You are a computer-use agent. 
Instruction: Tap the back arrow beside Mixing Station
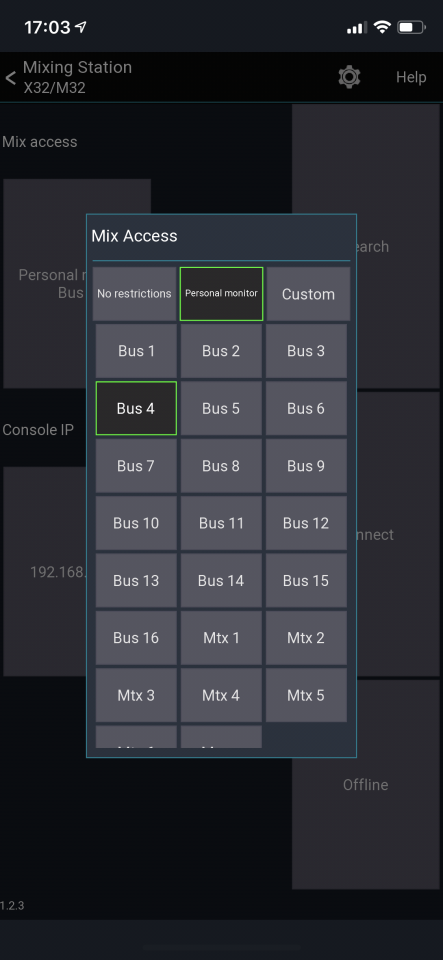click(x=10, y=78)
